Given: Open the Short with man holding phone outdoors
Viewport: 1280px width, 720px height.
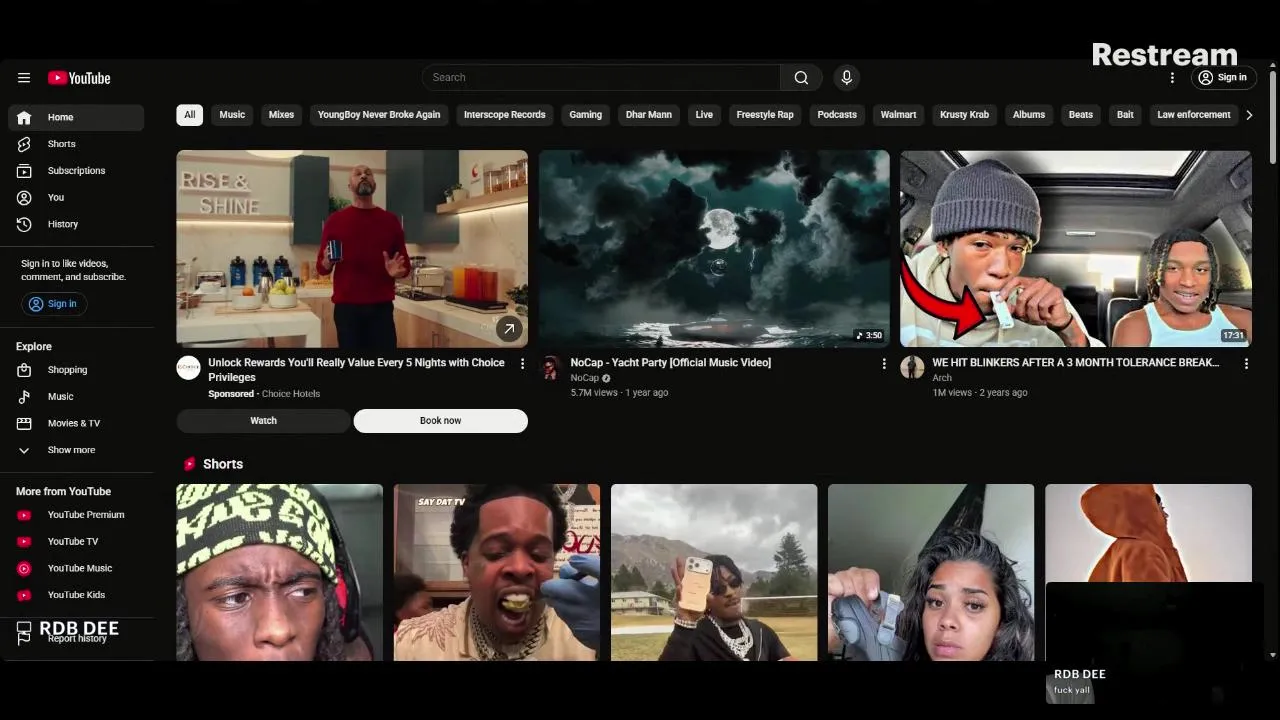Looking at the screenshot, I should click(x=714, y=572).
